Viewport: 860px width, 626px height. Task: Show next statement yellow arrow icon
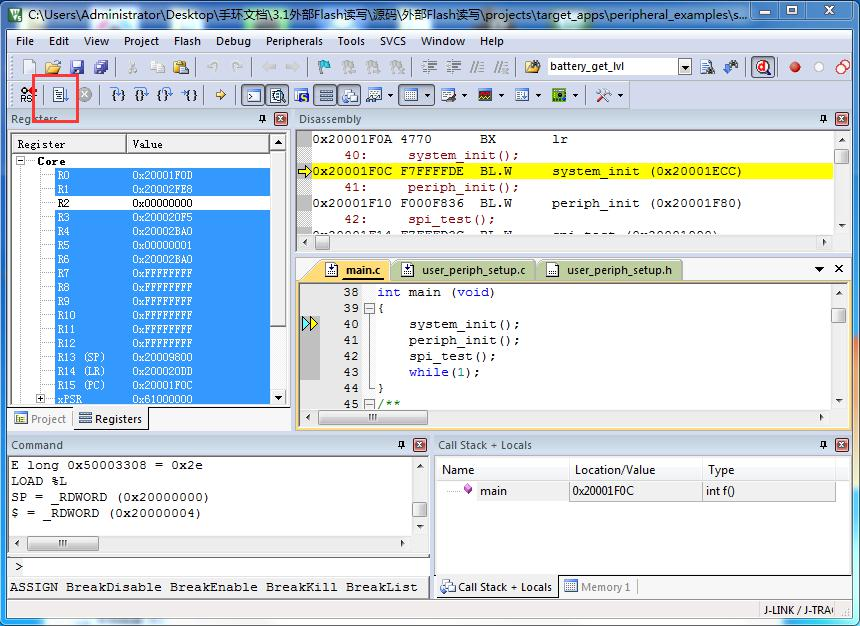pyautogui.click(x=220, y=95)
